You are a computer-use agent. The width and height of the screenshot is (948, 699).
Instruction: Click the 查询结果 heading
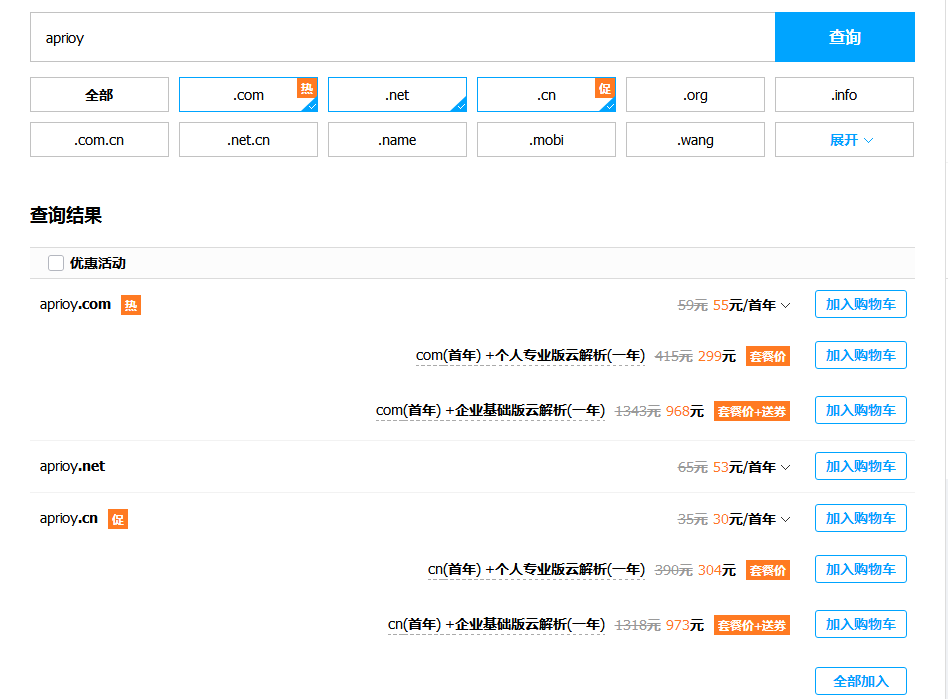[x=66, y=215]
